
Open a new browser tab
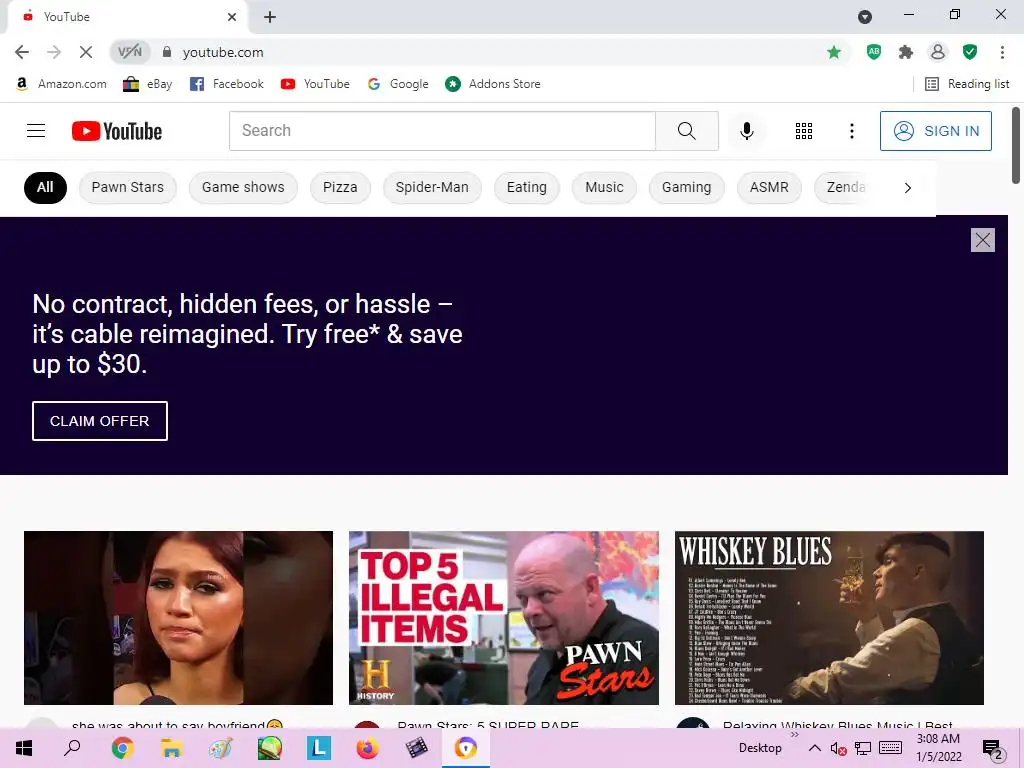pos(270,17)
